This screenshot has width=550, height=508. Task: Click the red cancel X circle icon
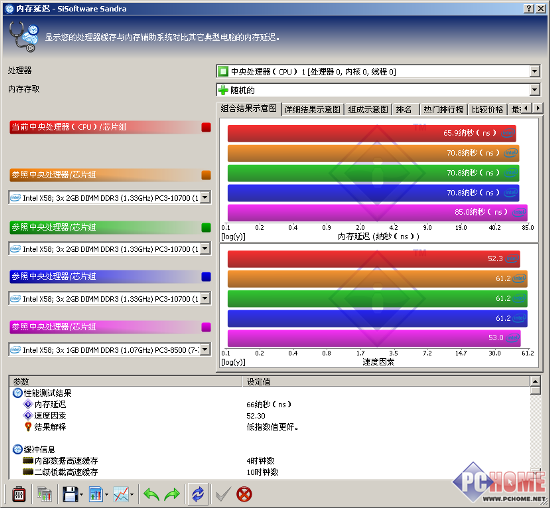[244, 494]
